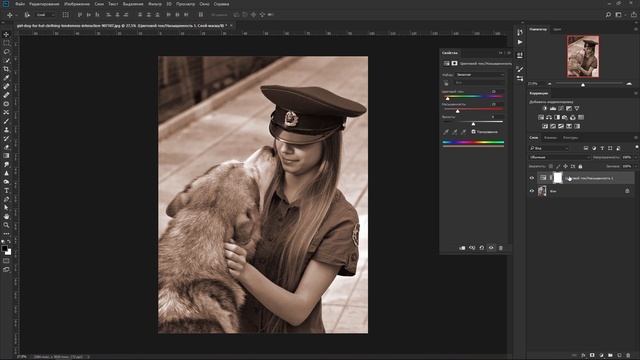
Task: Click the foreground color swatch
Action: tap(4, 248)
